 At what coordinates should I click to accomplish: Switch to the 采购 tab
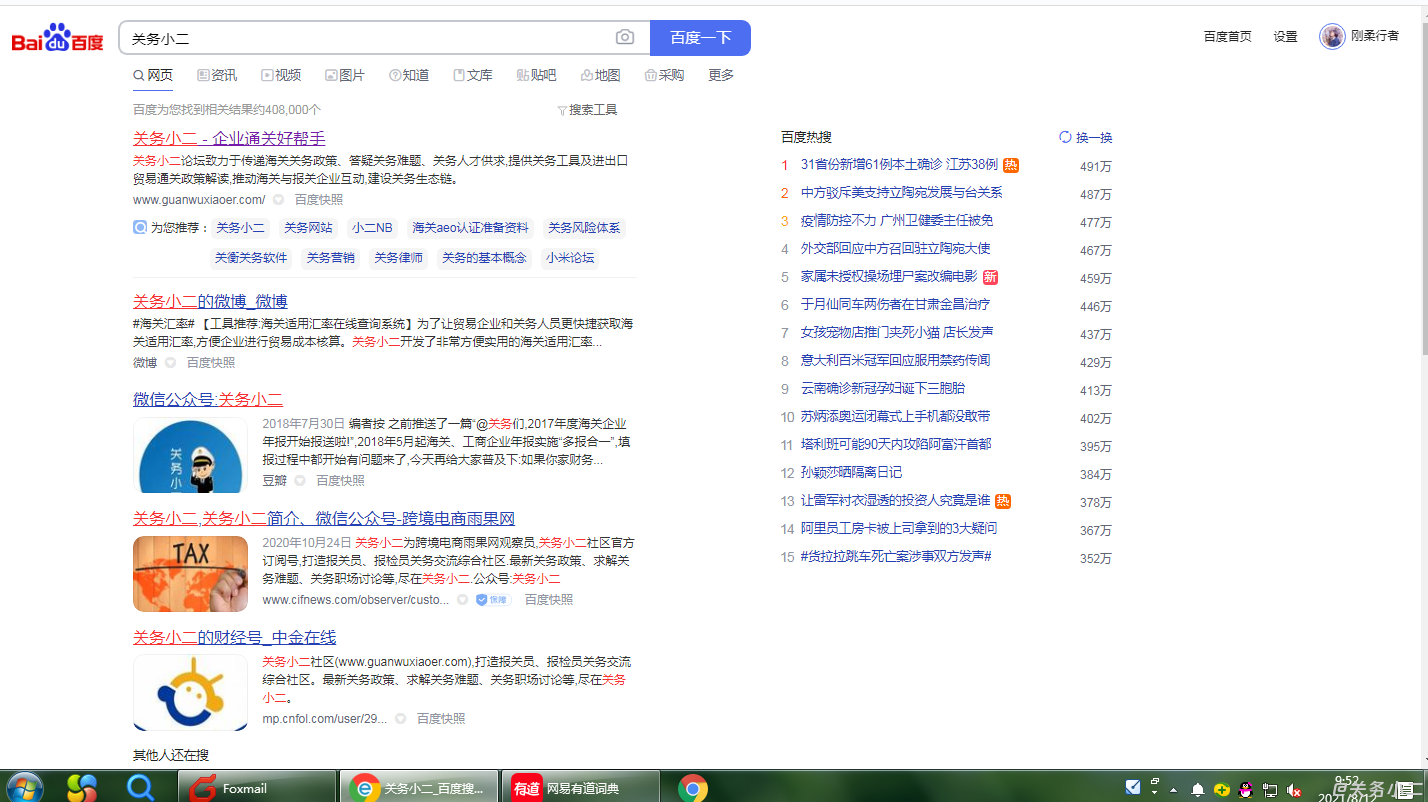coord(665,75)
